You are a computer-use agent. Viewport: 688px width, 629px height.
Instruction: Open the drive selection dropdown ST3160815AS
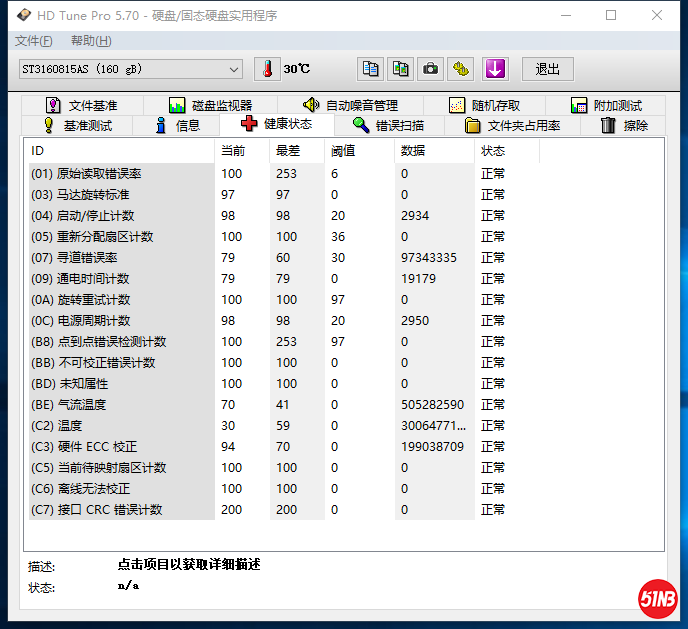coord(130,69)
